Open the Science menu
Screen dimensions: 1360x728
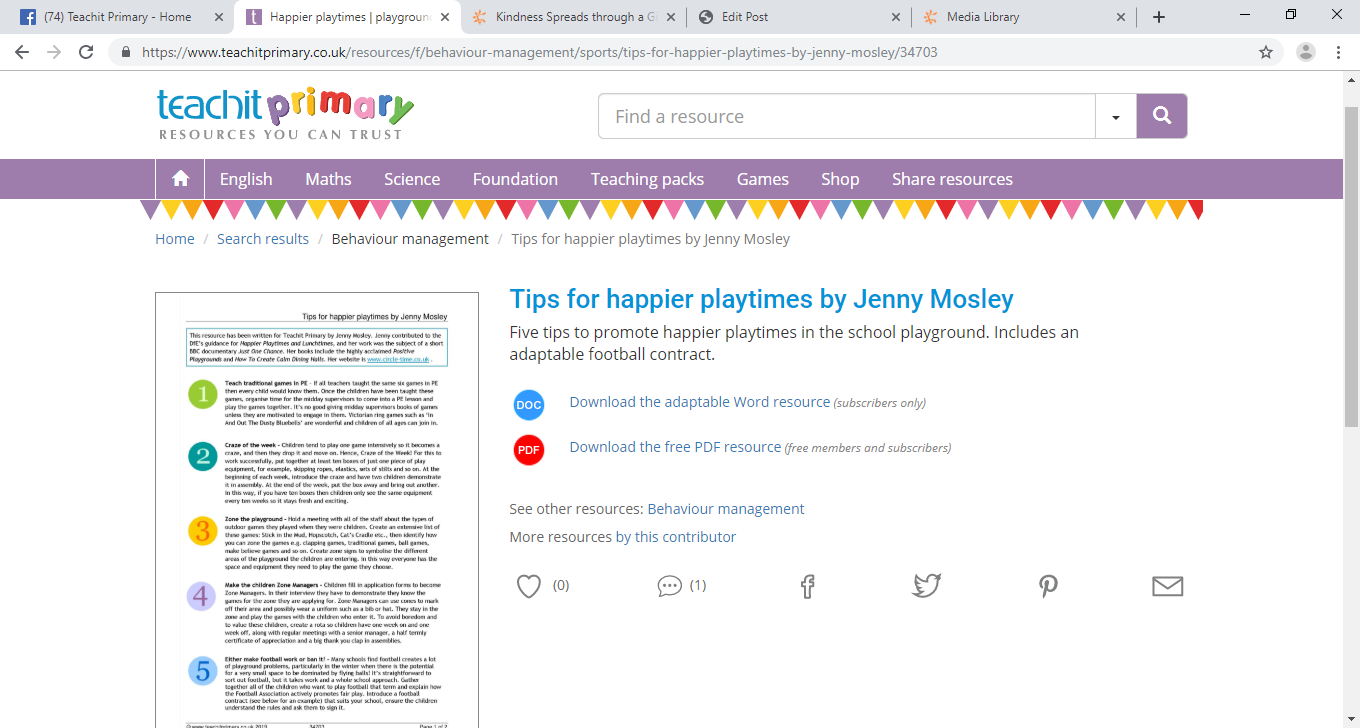point(412,179)
